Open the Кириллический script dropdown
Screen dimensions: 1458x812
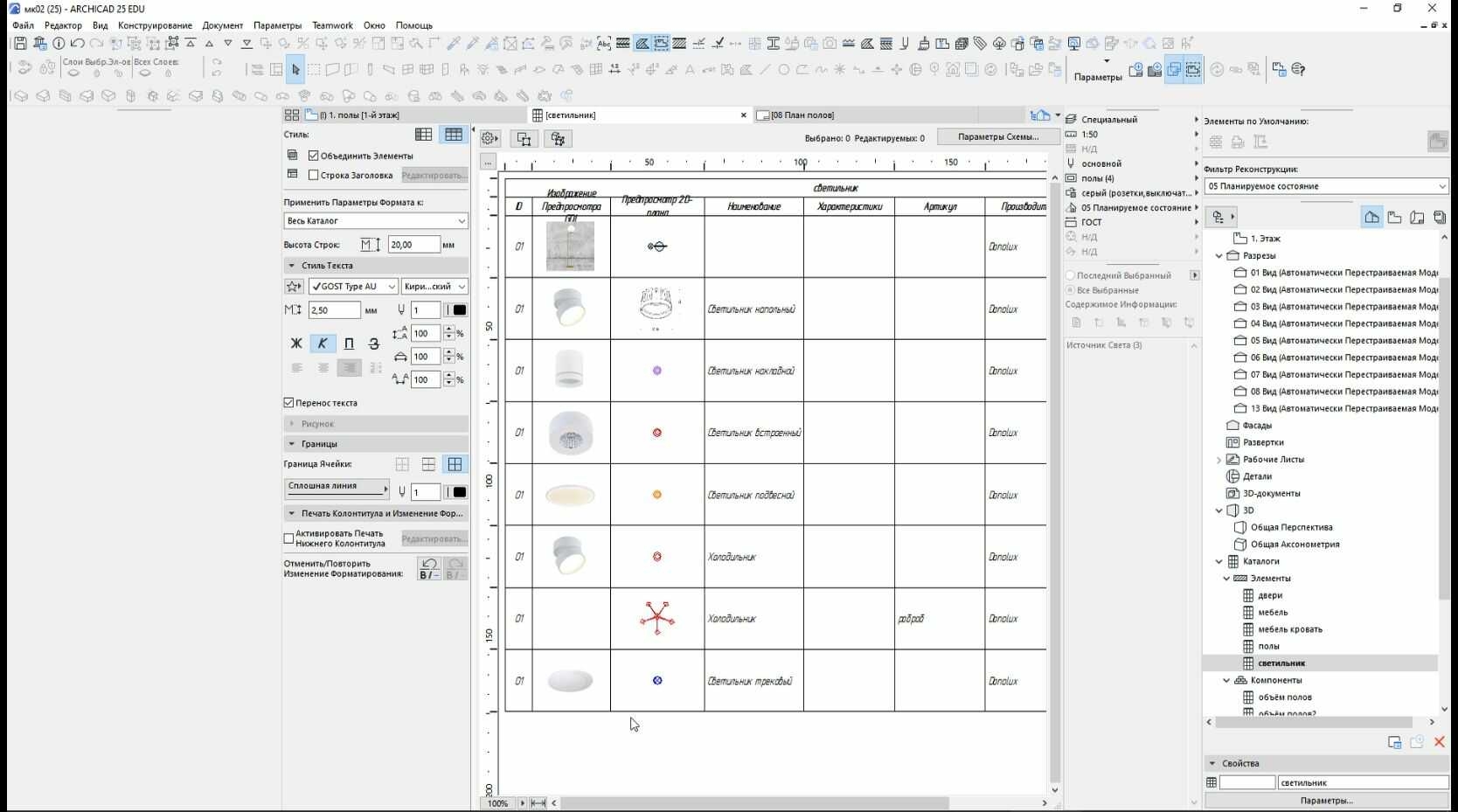tap(434, 286)
